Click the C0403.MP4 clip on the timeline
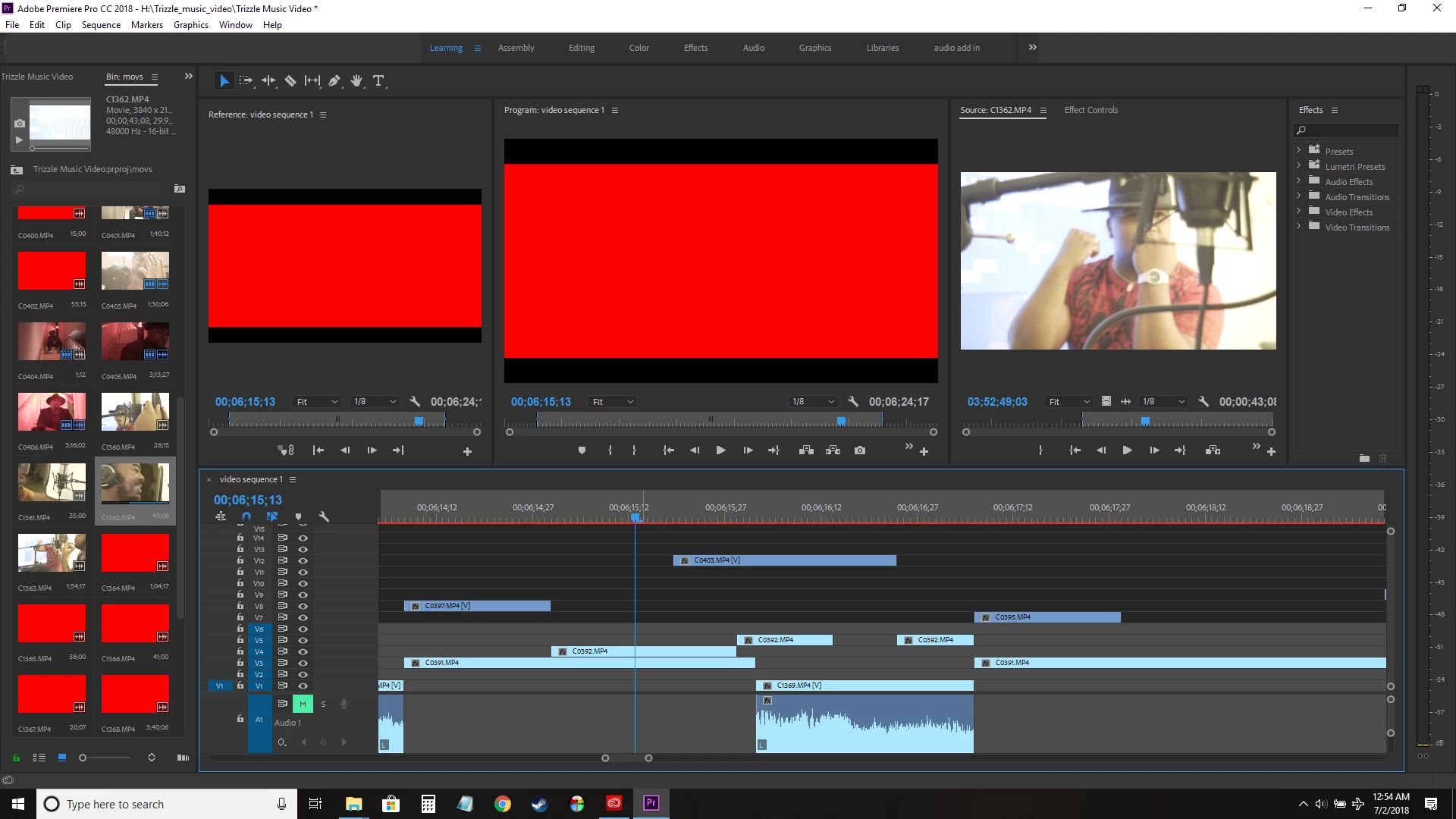Image resolution: width=1456 pixels, height=819 pixels. pyautogui.click(x=785, y=560)
